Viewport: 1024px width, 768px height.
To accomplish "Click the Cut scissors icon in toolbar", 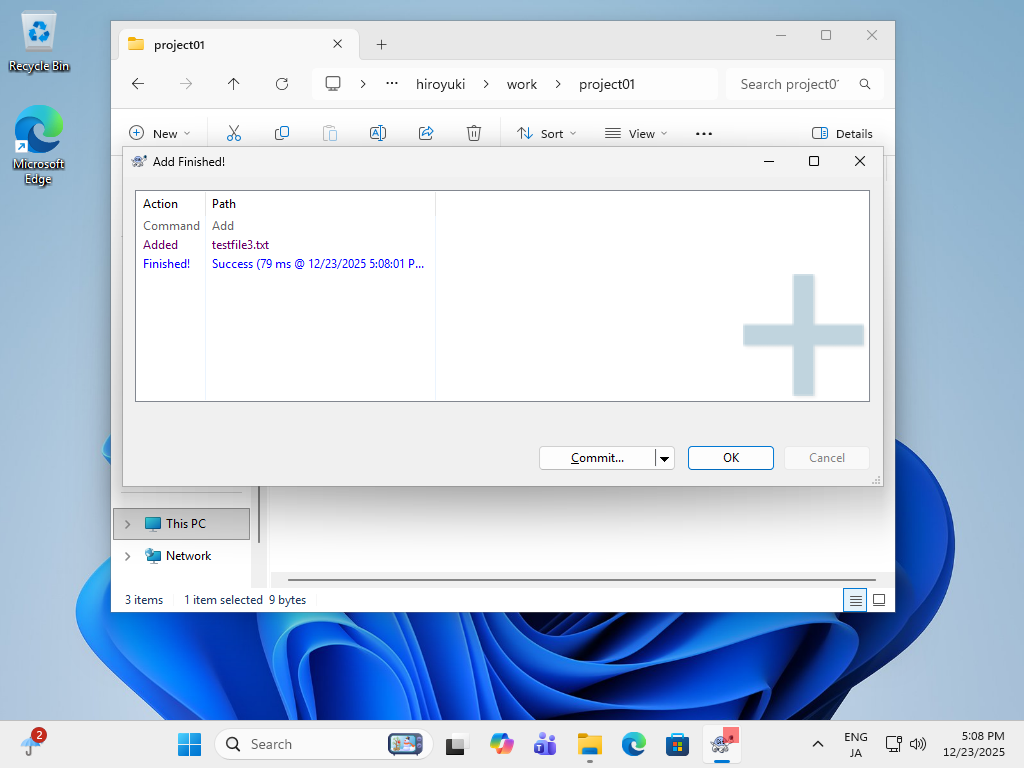I will point(234,133).
